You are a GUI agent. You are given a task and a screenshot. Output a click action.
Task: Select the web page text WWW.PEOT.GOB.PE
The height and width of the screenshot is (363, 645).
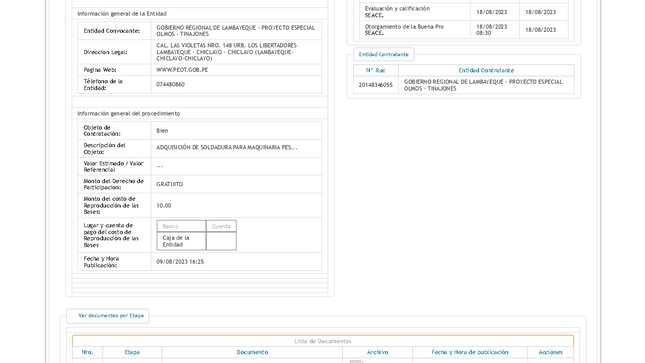coord(182,70)
